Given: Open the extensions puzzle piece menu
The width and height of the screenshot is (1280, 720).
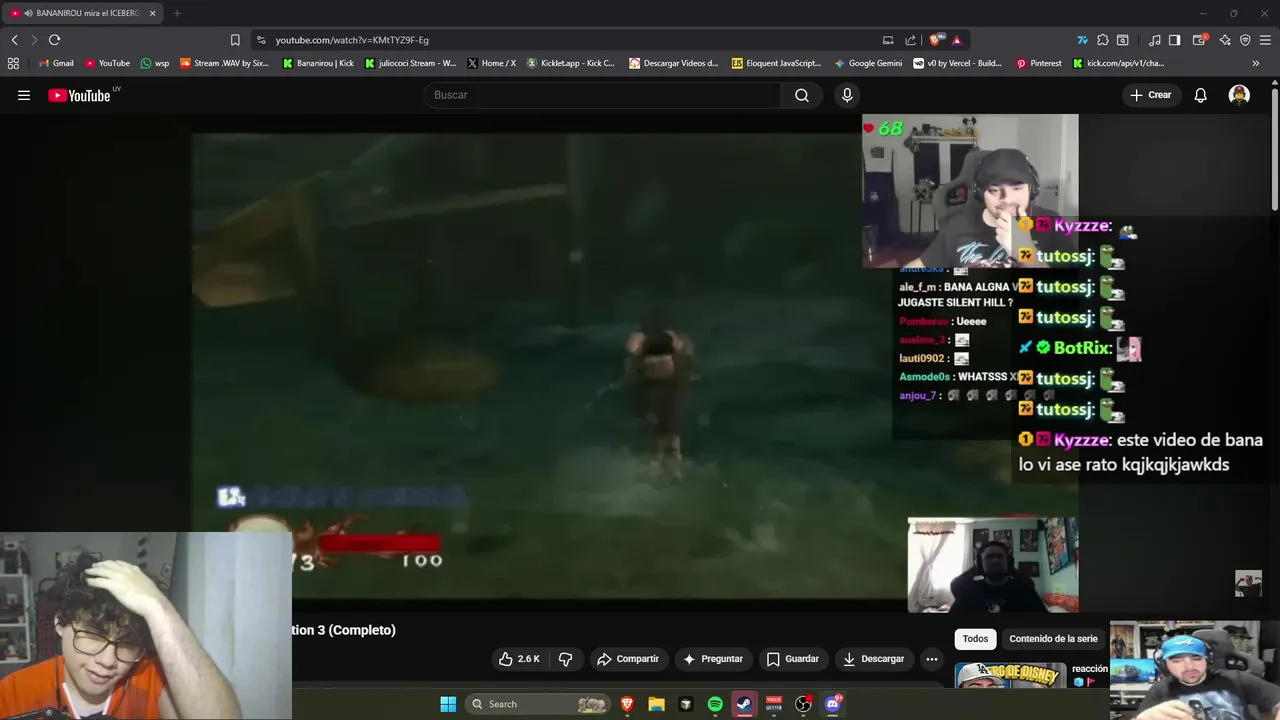Looking at the screenshot, I should 1102,40.
